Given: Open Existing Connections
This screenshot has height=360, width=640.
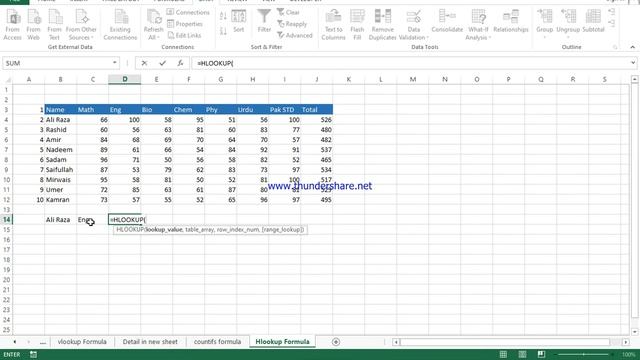Looking at the screenshot, I should pyautogui.click(x=120, y=25).
